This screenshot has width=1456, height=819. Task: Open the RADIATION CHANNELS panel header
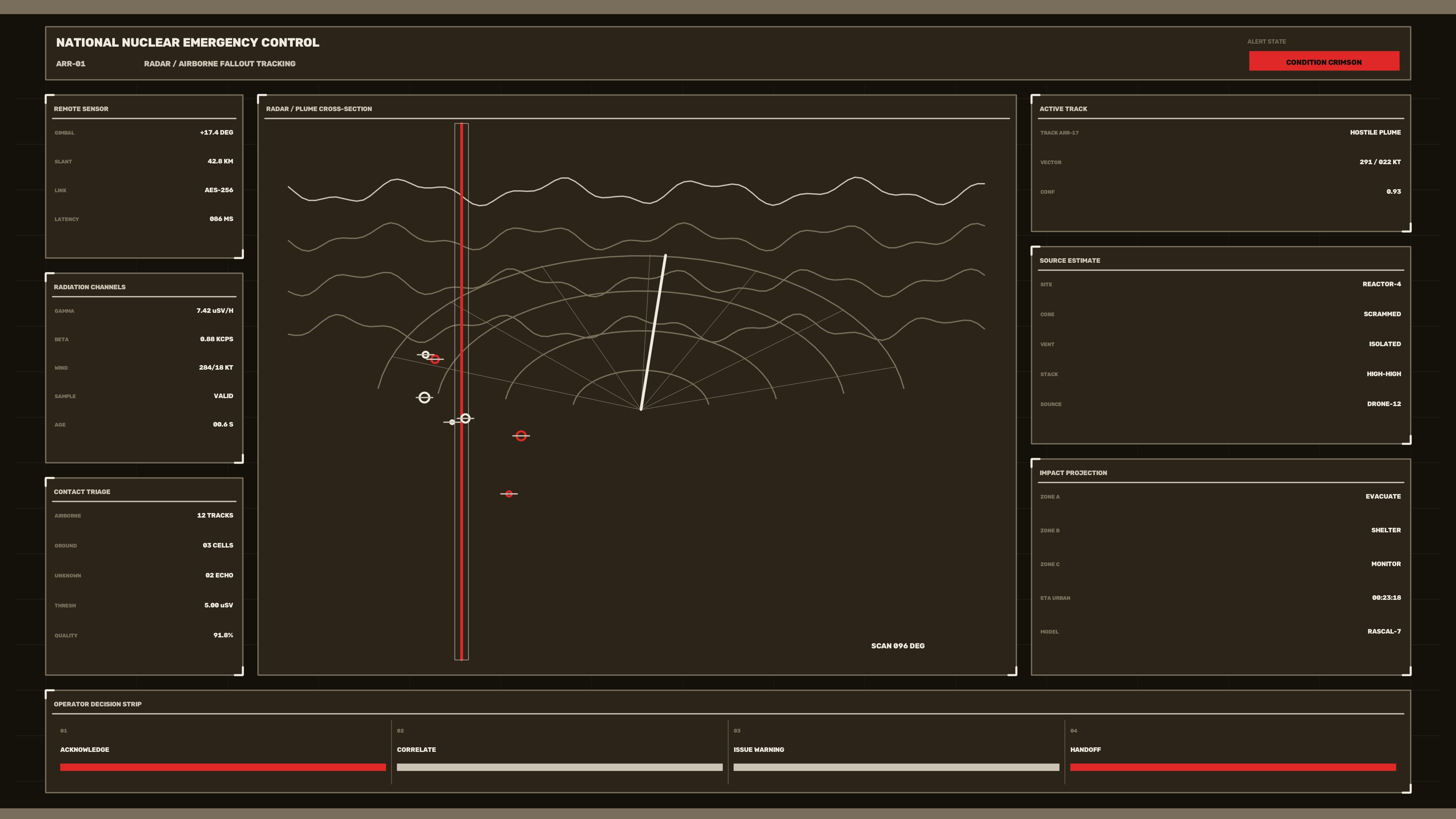click(x=89, y=287)
